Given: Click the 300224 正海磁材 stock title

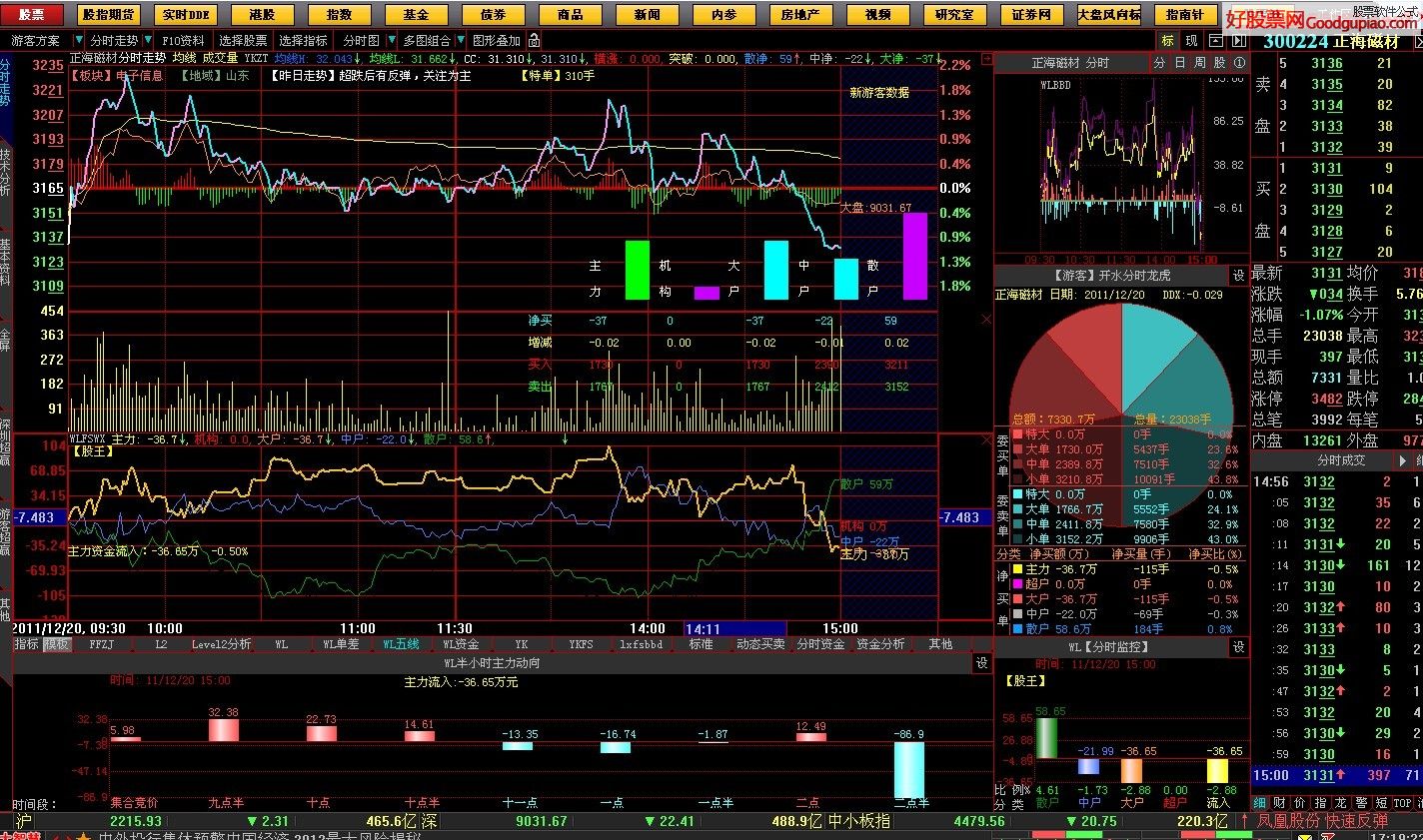Looking at the screenshot, I should [x=1331, y=41].
